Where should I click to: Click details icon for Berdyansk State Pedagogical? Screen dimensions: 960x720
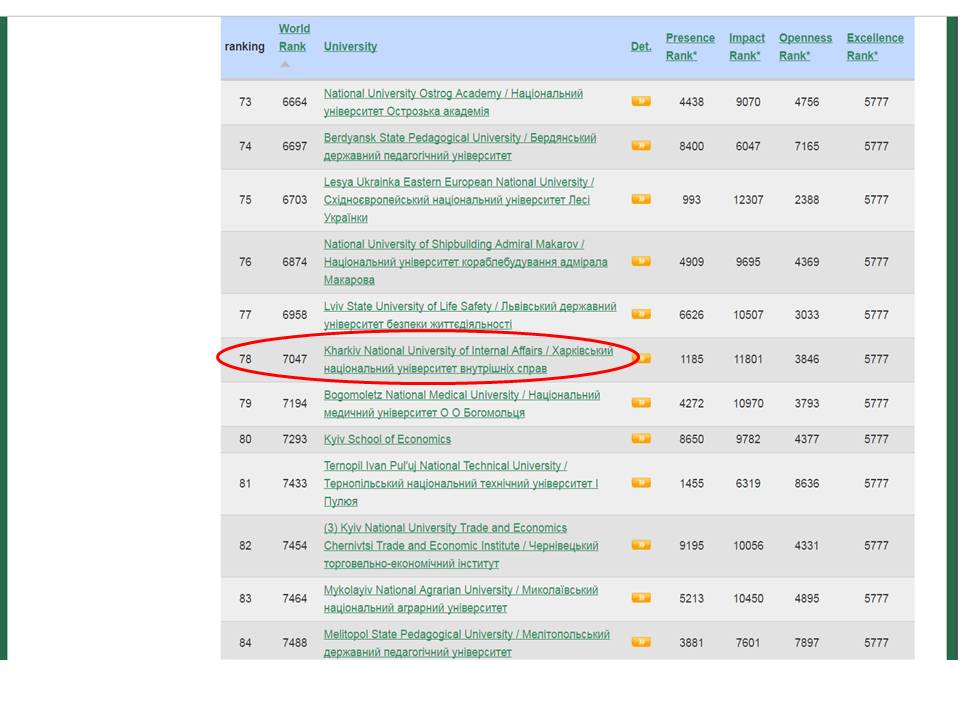(641, 146)
